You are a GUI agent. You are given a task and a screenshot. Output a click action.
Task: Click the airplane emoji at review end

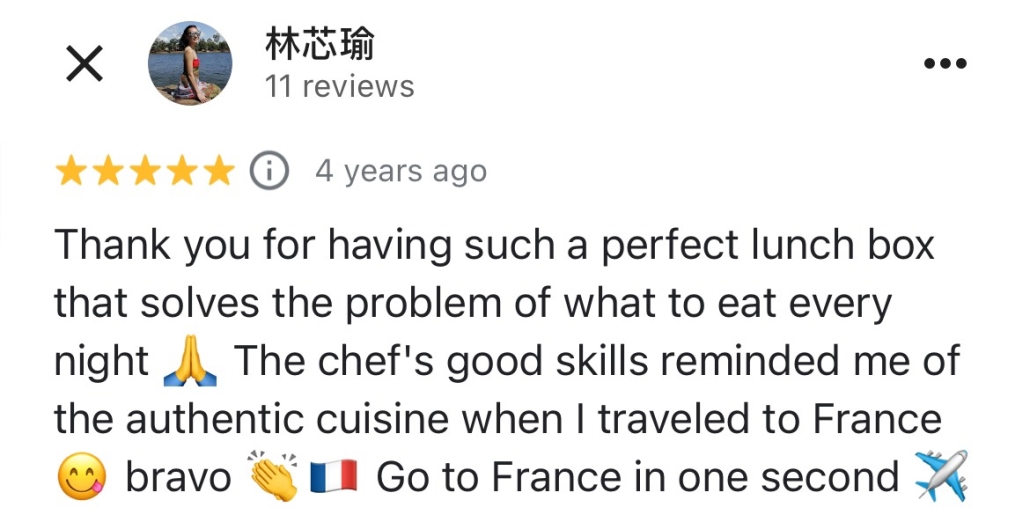941,478
